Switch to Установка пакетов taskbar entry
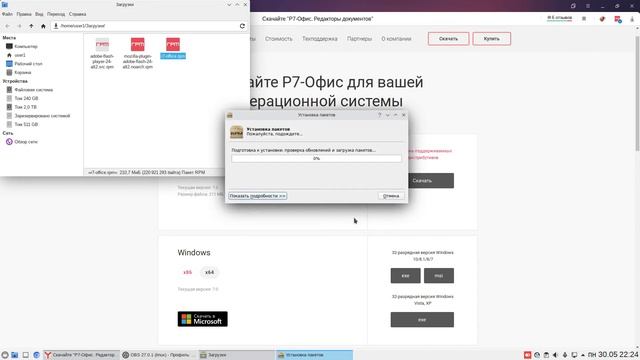 pyautogui.click(x=314, y=355)
